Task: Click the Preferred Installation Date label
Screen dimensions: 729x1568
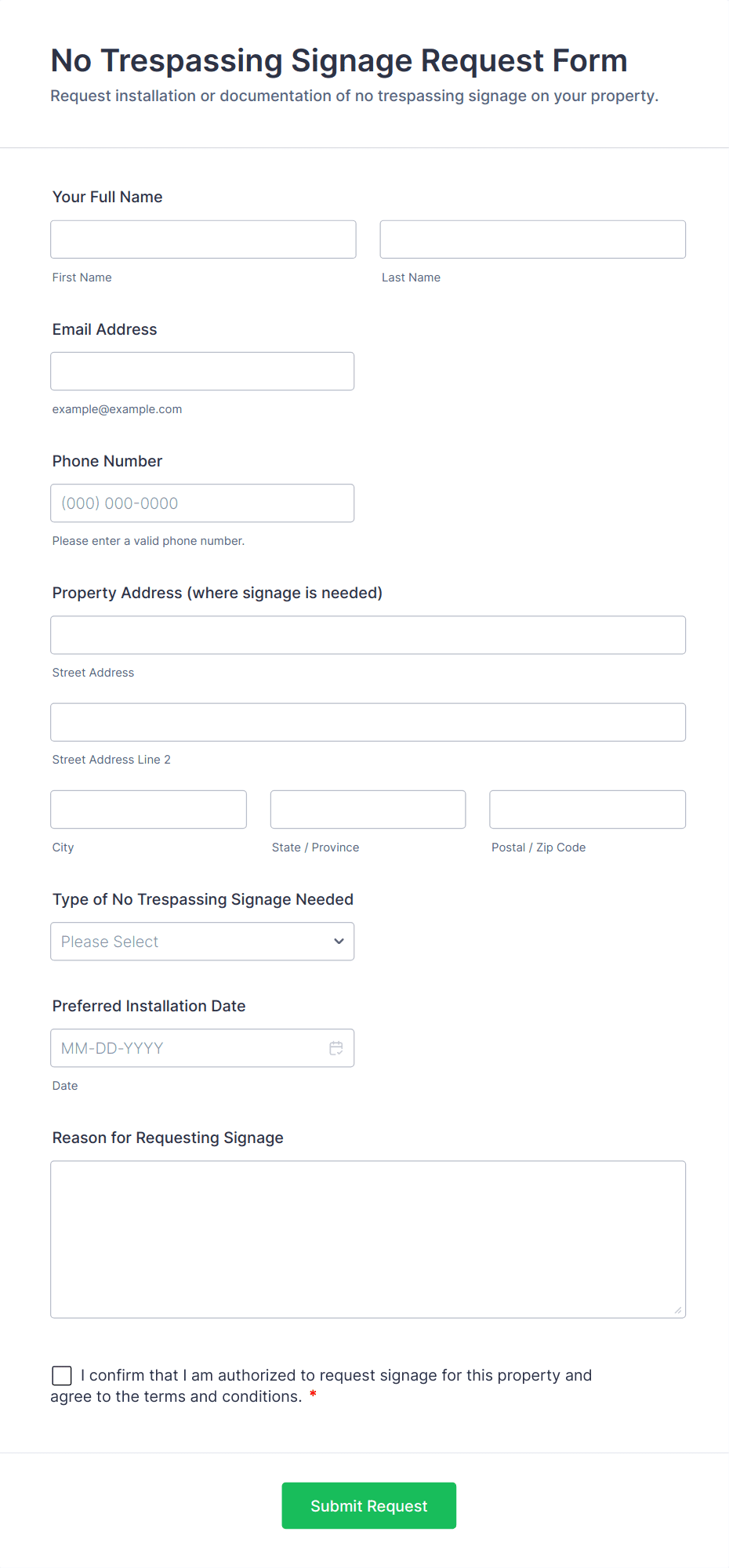Action: point(149,1006)
